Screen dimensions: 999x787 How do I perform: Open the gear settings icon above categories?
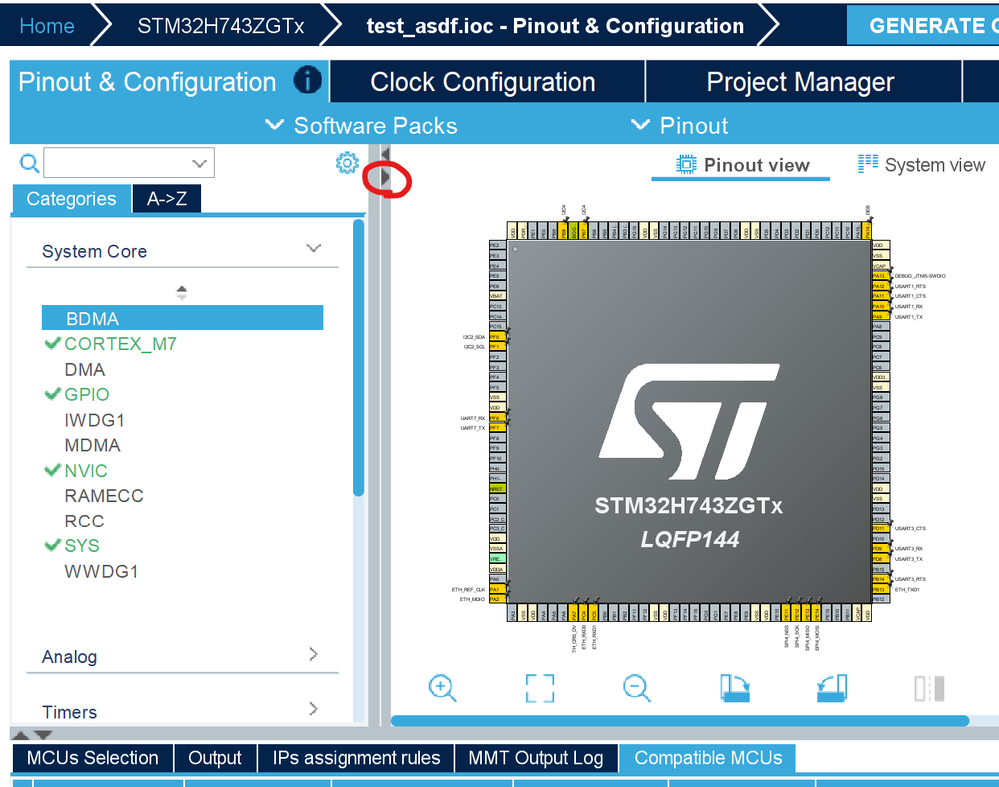click(x=347, y=163)
